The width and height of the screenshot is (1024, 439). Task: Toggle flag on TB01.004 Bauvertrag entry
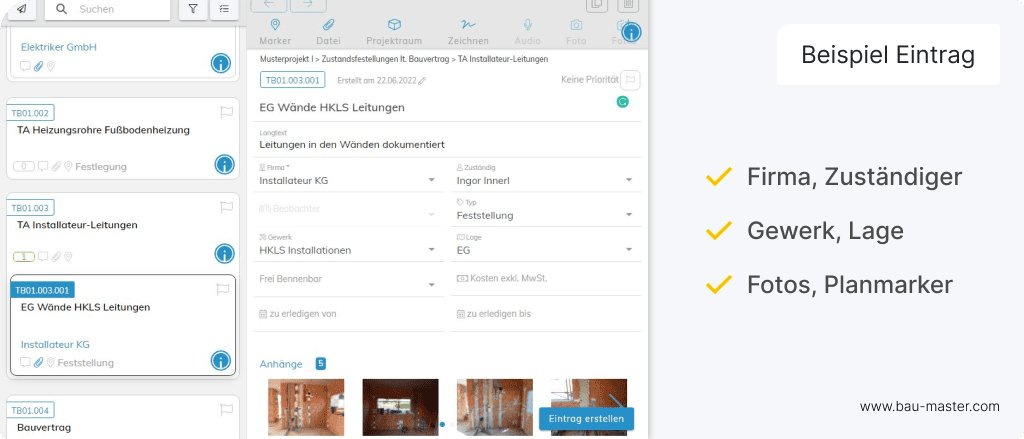pyautogui.click(x=226, y=410)
